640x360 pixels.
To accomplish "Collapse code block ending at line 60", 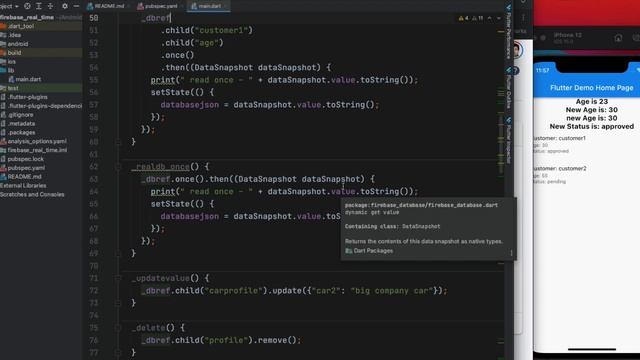I will point(118,142).
